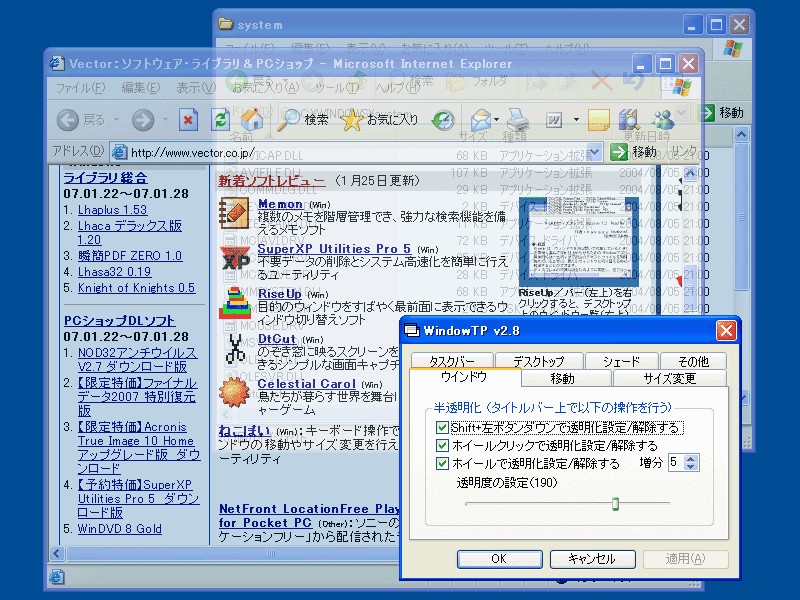Screen dimensions: 800x600
Task: Switch to the シェード tab in WindowTP
Action: (x=621, y=360)
